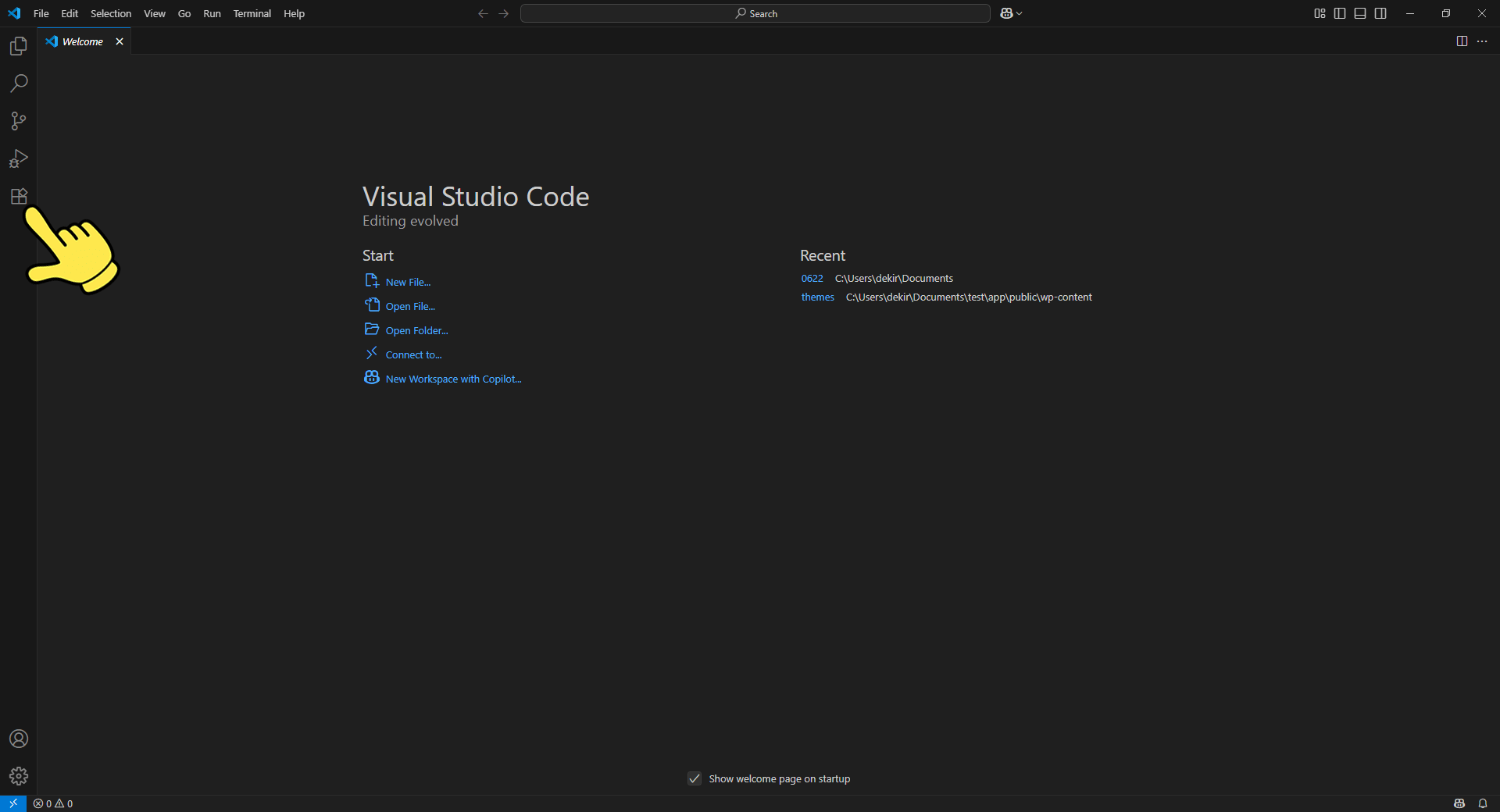Click the VS Code logo in title bar
The height and width of the screenshot is (812, 1500).
point(14,13)
